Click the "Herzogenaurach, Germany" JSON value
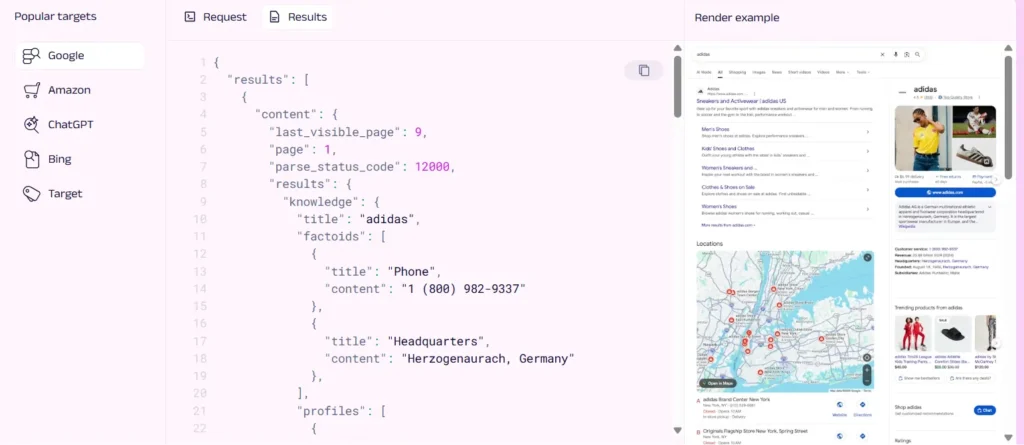The height and width of the screenshot is (445, 1024). 487,359
